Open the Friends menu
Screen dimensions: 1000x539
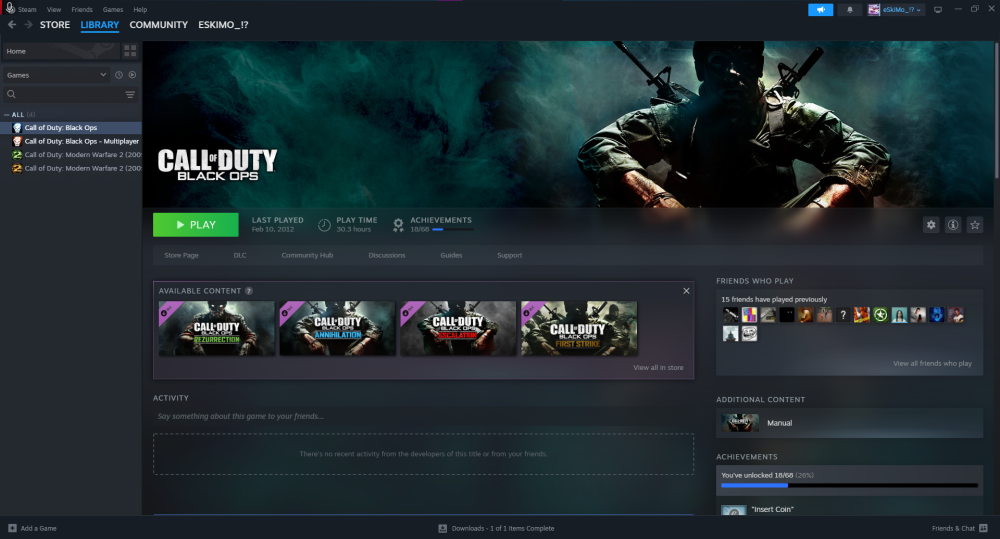point(82,9)
